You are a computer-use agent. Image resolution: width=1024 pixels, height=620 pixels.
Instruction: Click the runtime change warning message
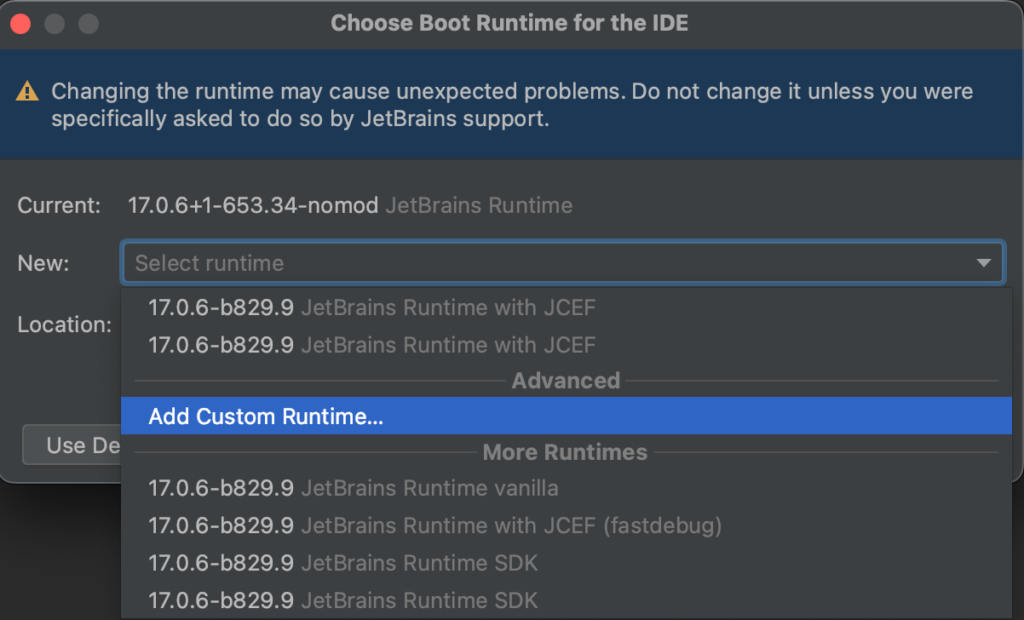512,105
